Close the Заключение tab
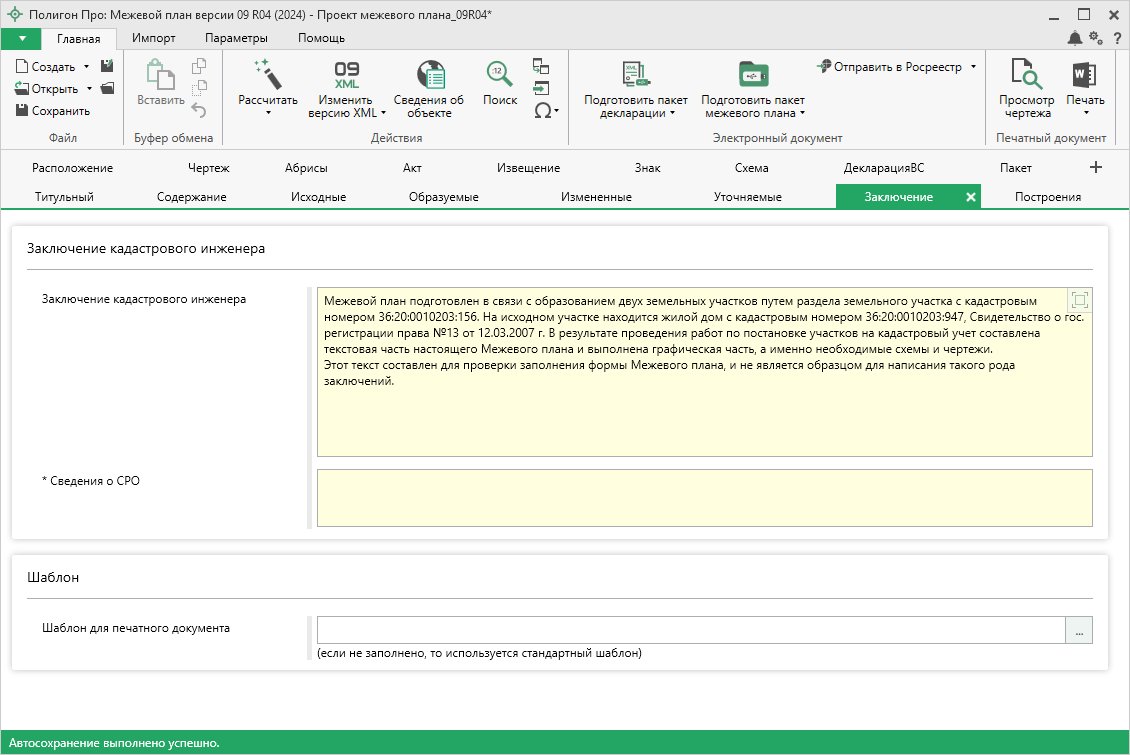Screen dimensions: 1130x755 point(970,197)
